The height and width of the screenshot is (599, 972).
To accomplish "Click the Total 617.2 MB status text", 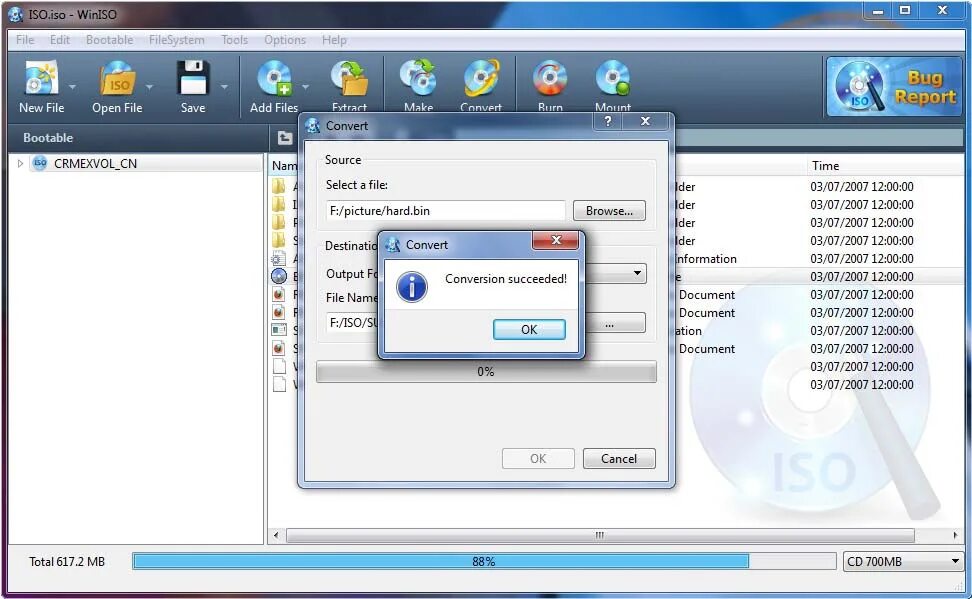I will pyautogui.click(x=67, y=562).
